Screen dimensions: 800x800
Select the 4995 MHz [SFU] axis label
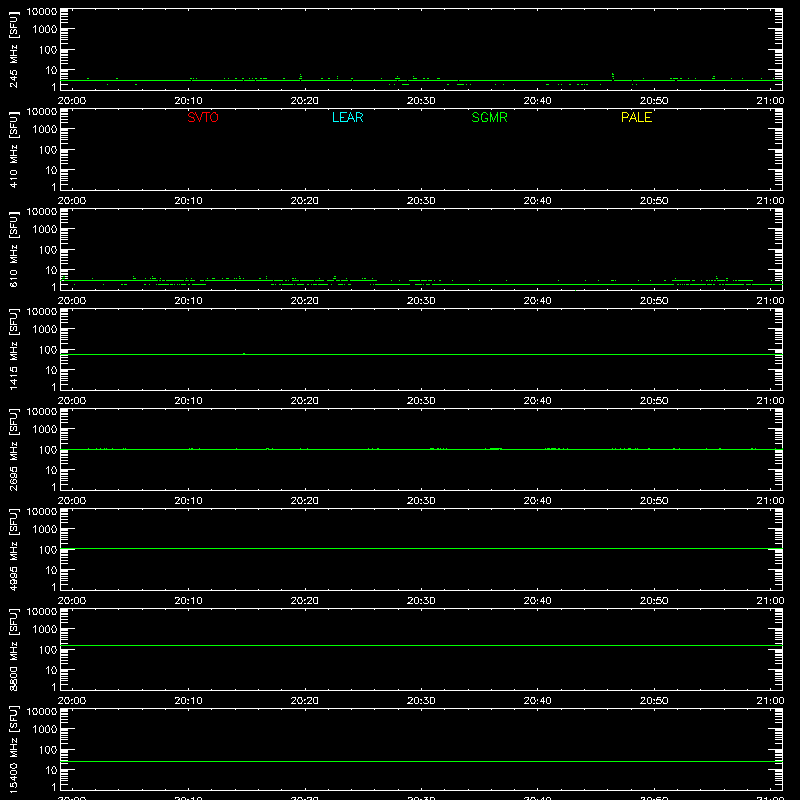[13, 549]
